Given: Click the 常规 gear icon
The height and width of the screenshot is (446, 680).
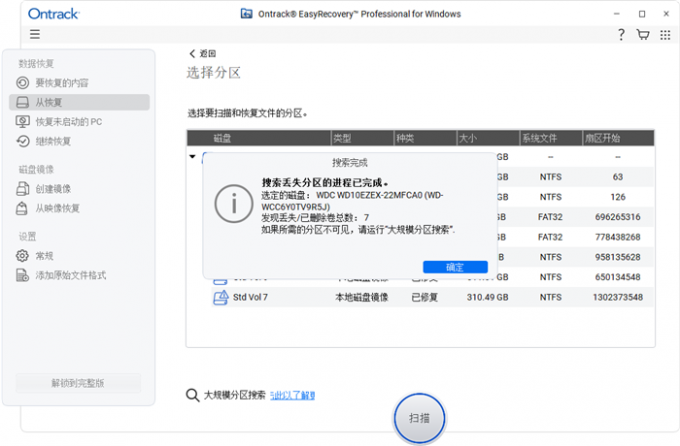Looking at the screenshot, I should [22, 256].
